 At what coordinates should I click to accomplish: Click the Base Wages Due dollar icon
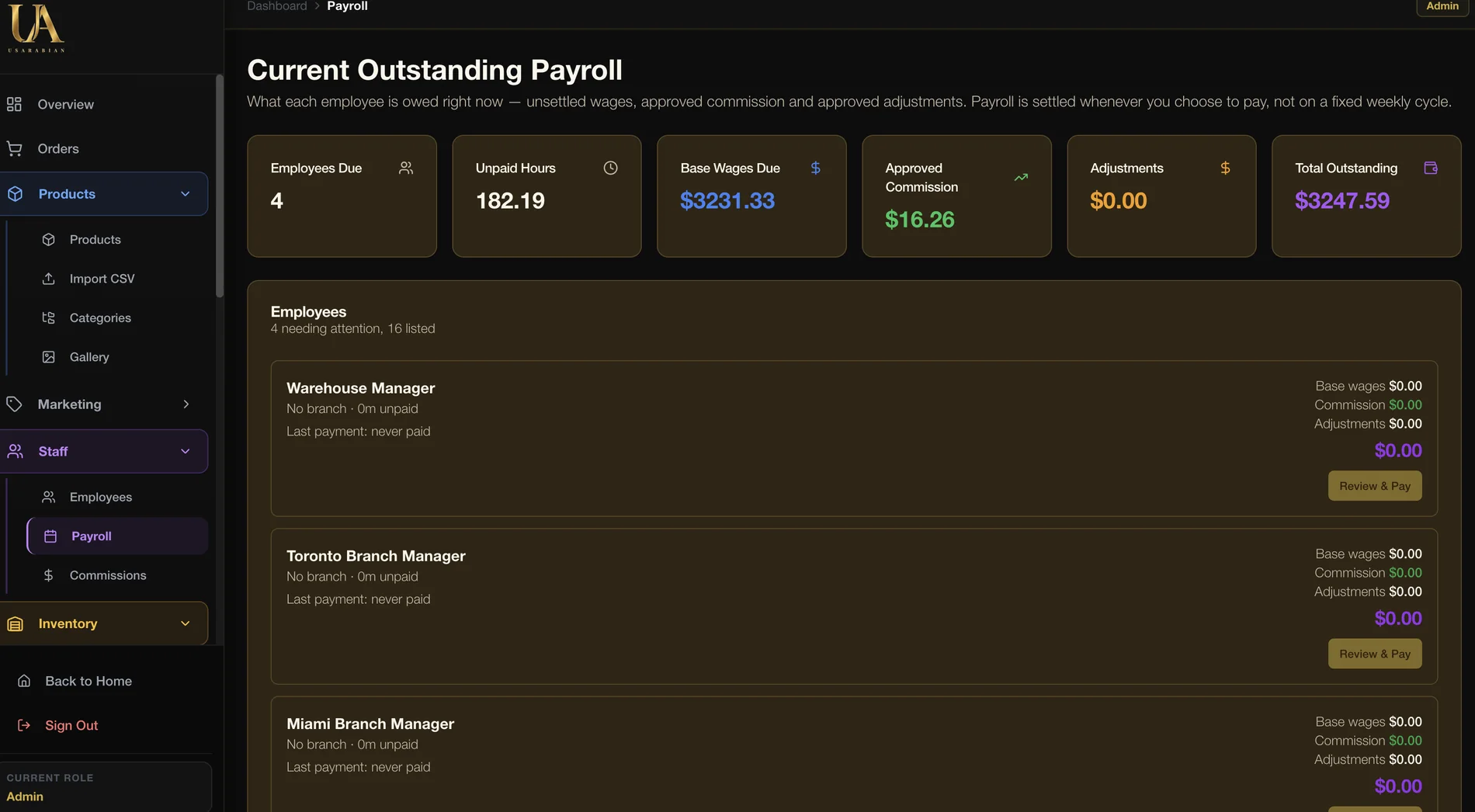(x=816, y=168)
